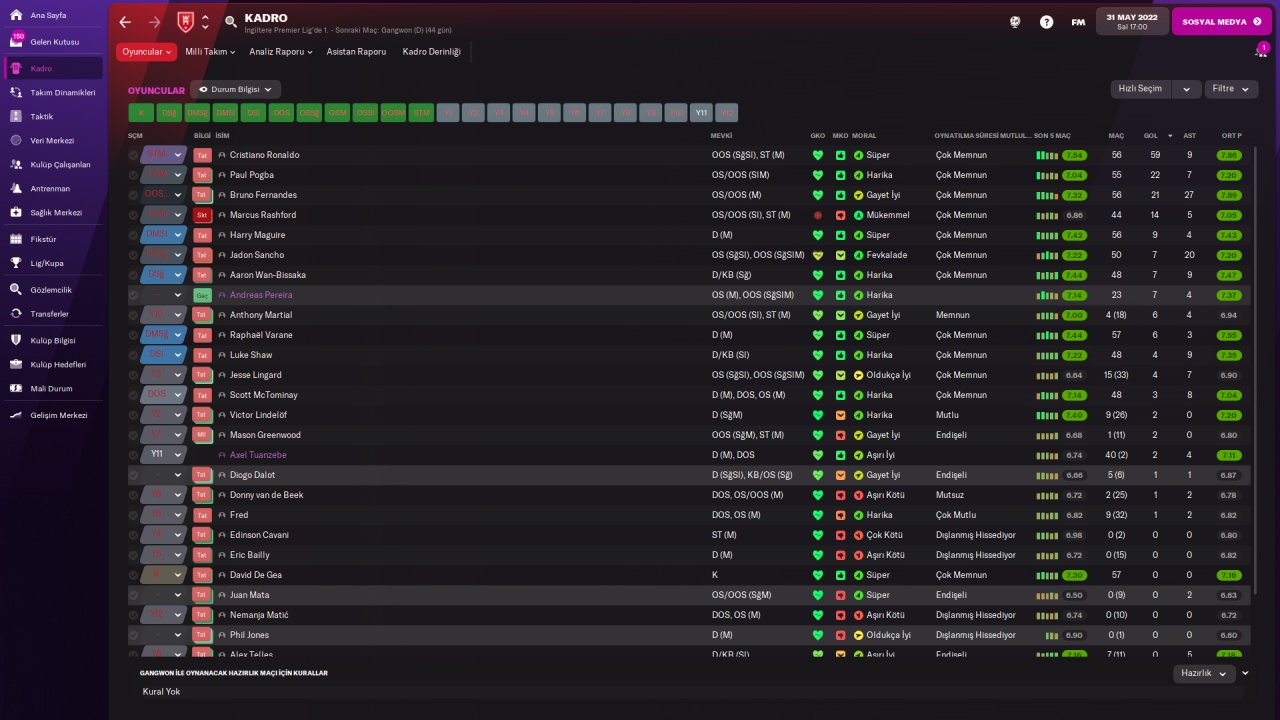Open position dropdown for Scott McTominay
Viewport: 1280px width, 720px height.
pos(179,395)
